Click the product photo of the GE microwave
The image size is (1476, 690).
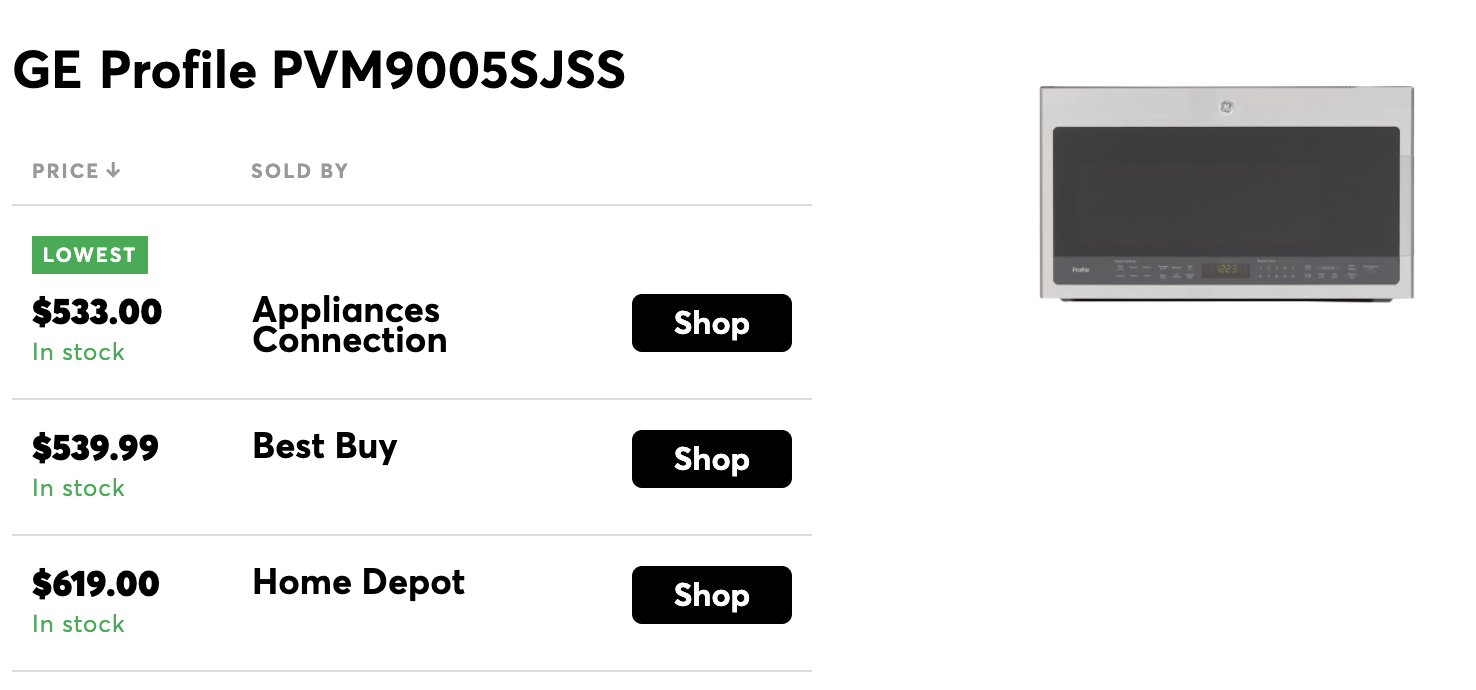(1226, 196)
